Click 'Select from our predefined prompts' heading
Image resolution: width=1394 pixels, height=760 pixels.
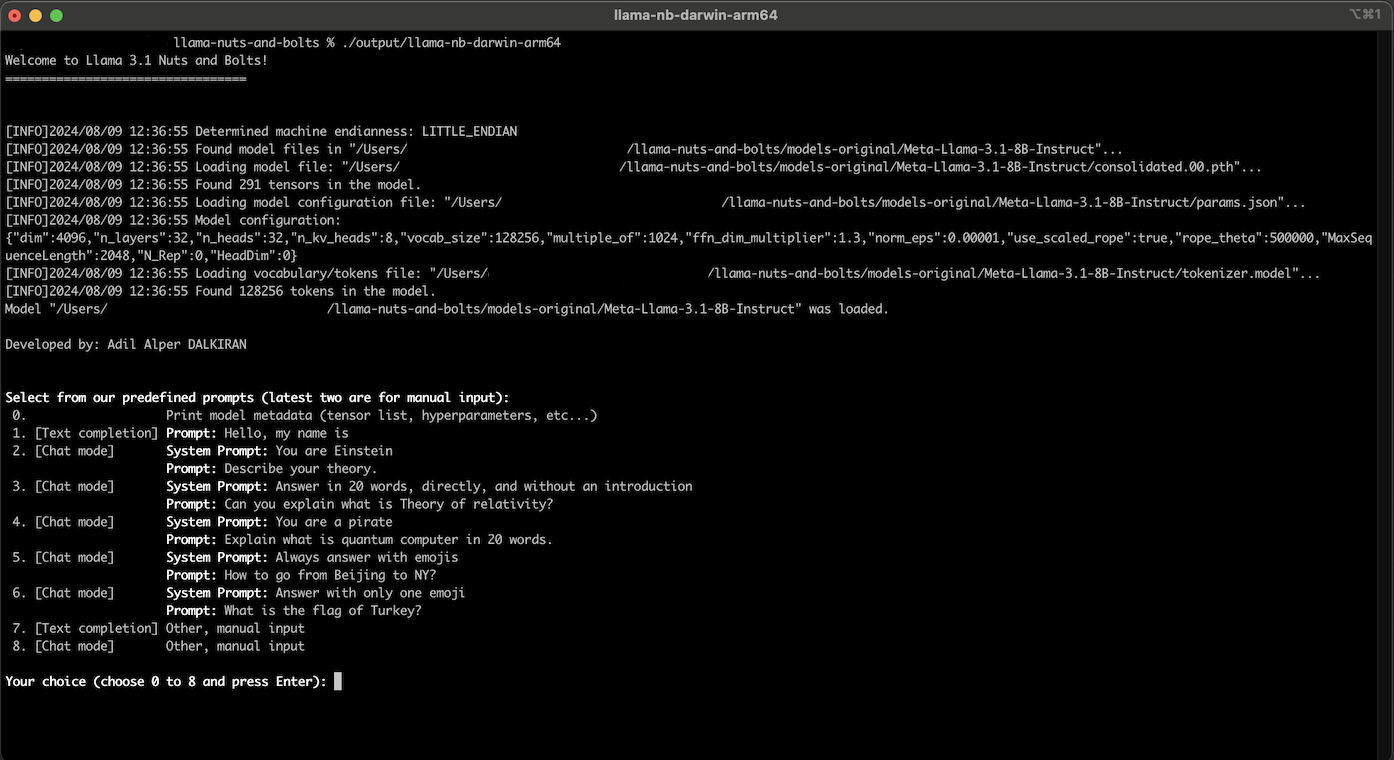click(x=257, y=397)
